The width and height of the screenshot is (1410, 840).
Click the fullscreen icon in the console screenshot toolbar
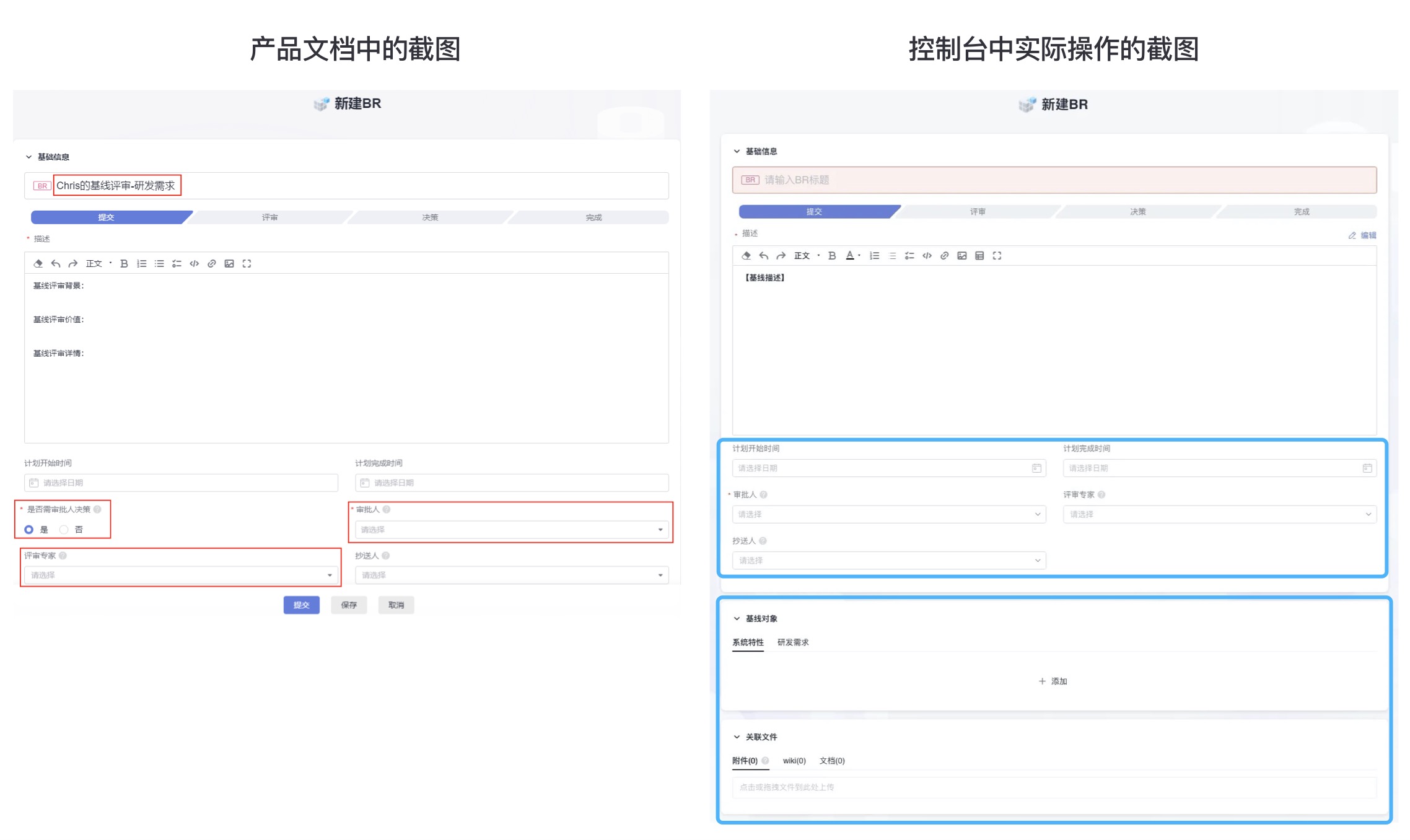click(x=997, y=255)
